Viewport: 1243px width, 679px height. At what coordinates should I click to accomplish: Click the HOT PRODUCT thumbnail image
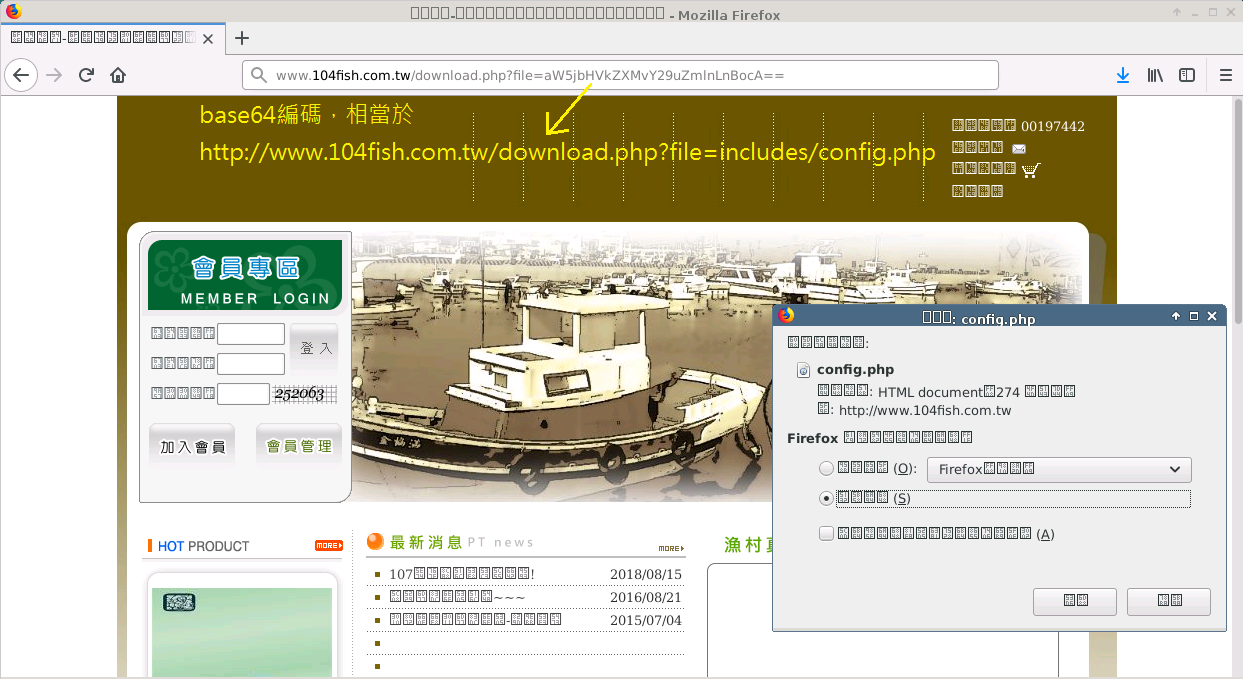[x=242, y=632]
